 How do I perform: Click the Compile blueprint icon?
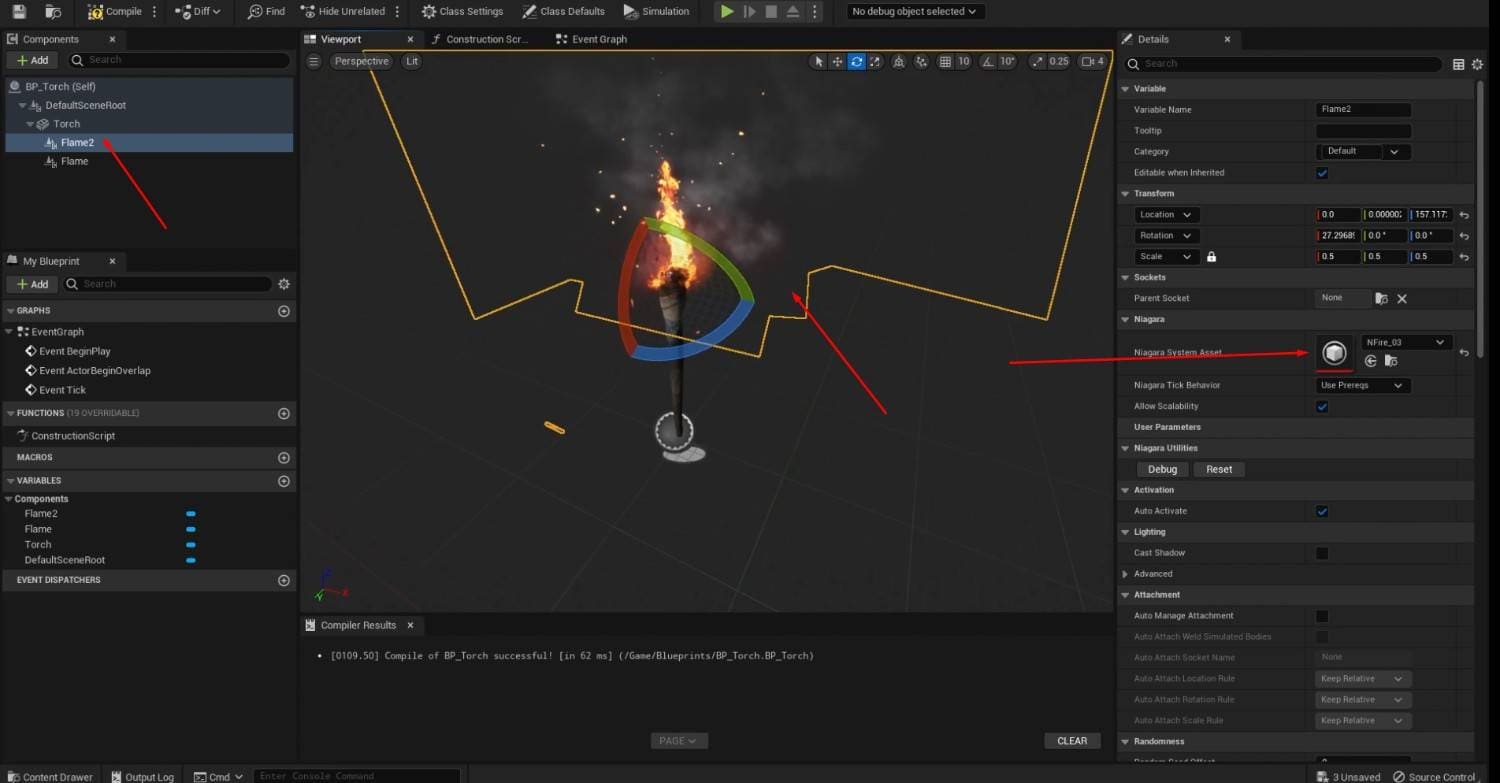(x=96, y=11)
